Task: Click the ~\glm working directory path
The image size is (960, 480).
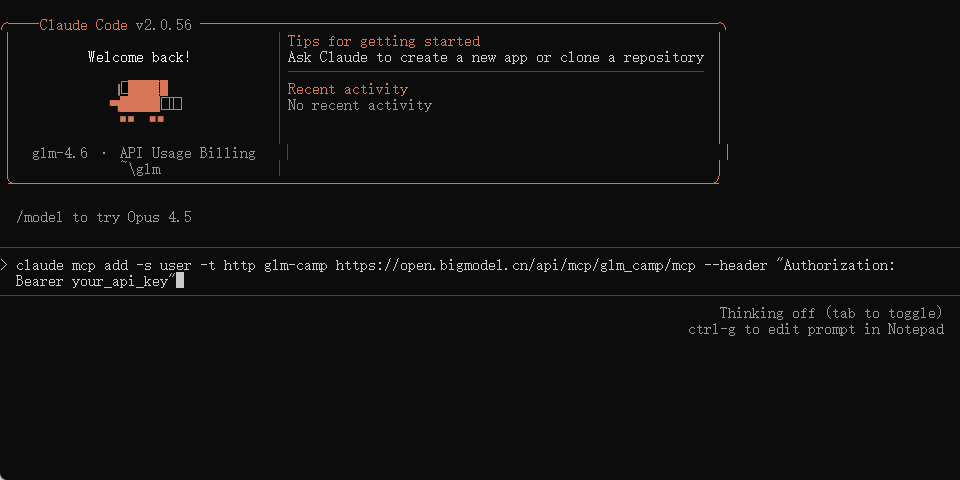Action: 140,169
